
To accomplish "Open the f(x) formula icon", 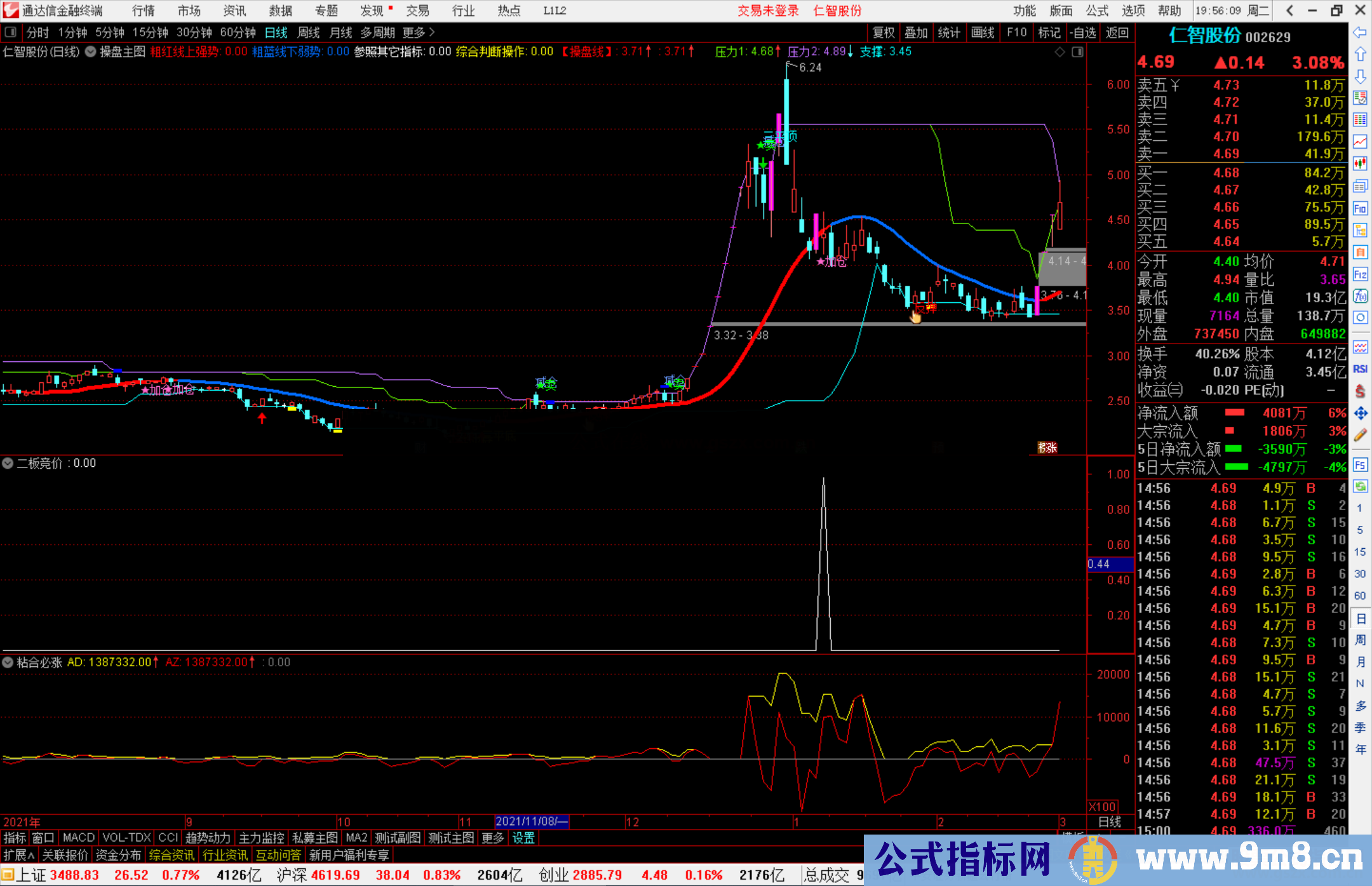I will [x=1360, y=296].
